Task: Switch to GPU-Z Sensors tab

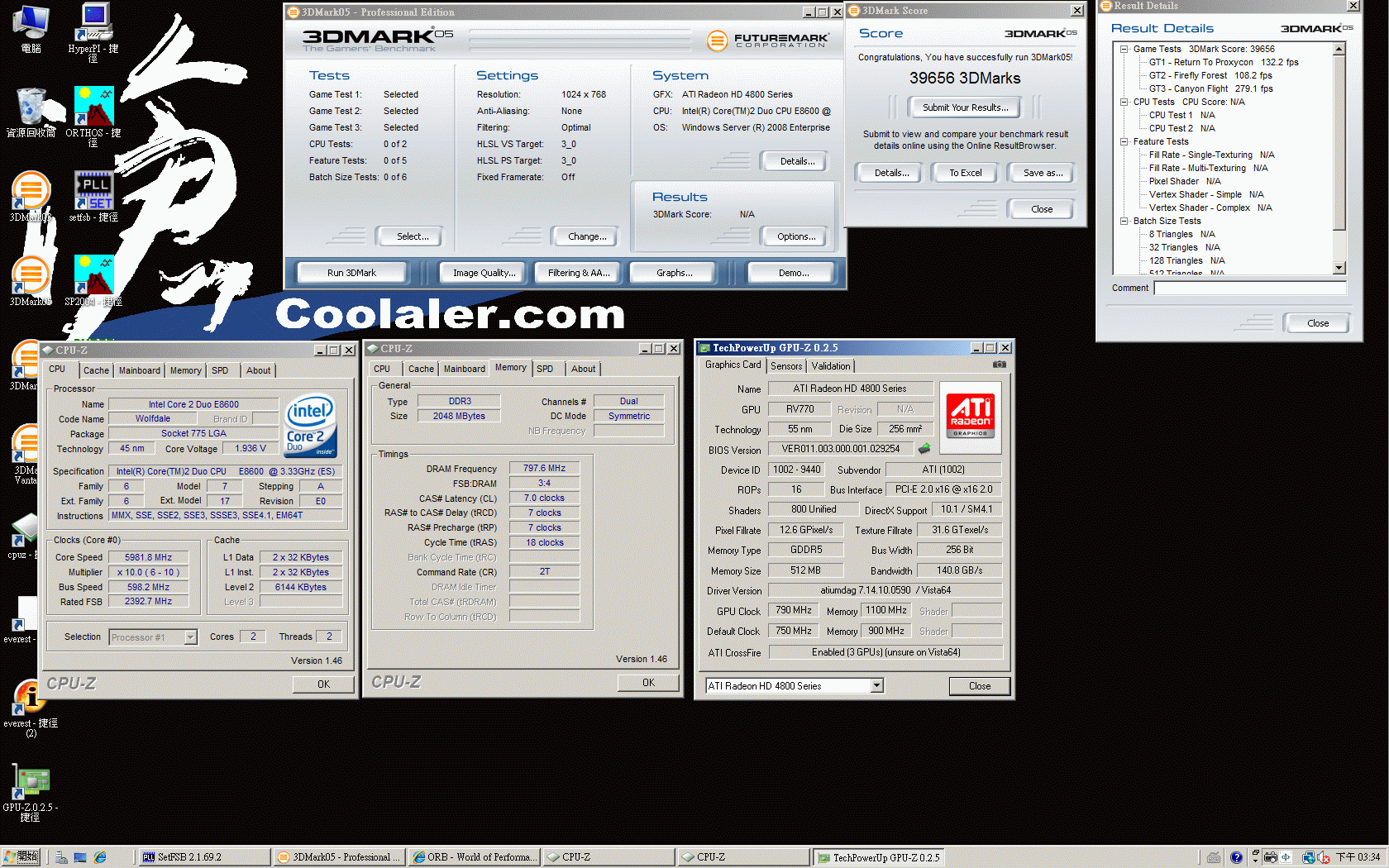Action: pos(786,366)
